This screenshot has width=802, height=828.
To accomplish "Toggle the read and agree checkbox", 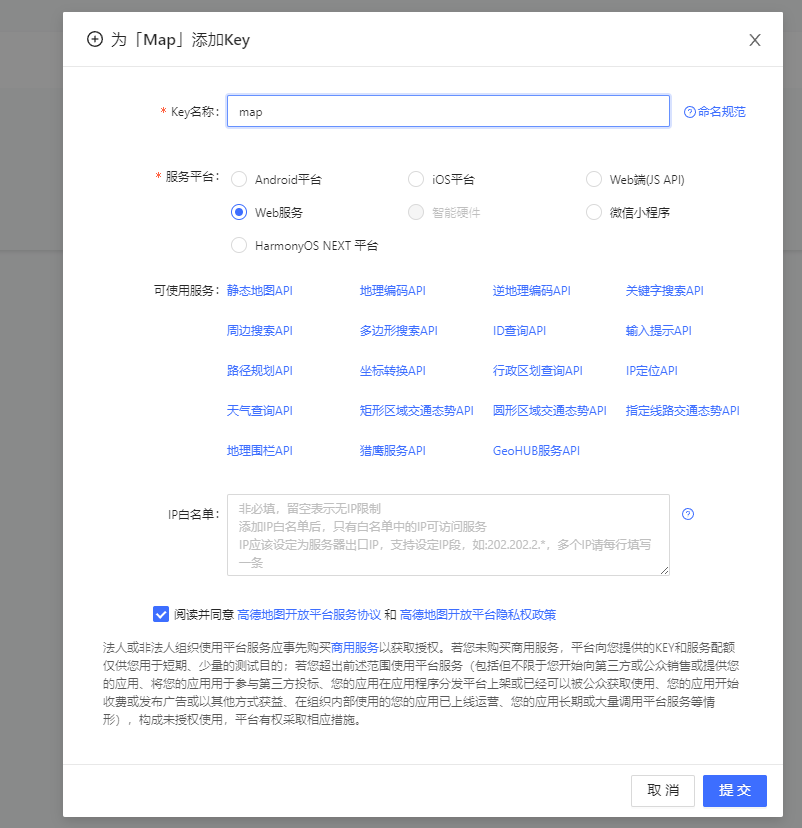I will (161, 614).
